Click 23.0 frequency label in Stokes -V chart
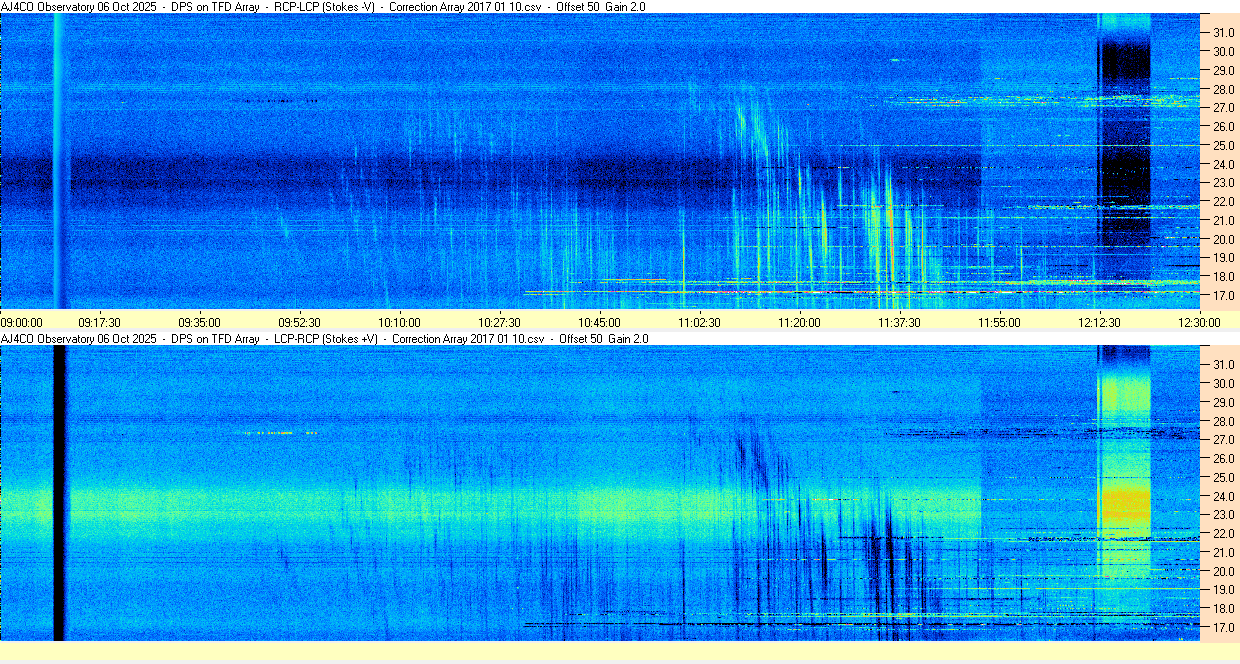 tap(1224, 183)
